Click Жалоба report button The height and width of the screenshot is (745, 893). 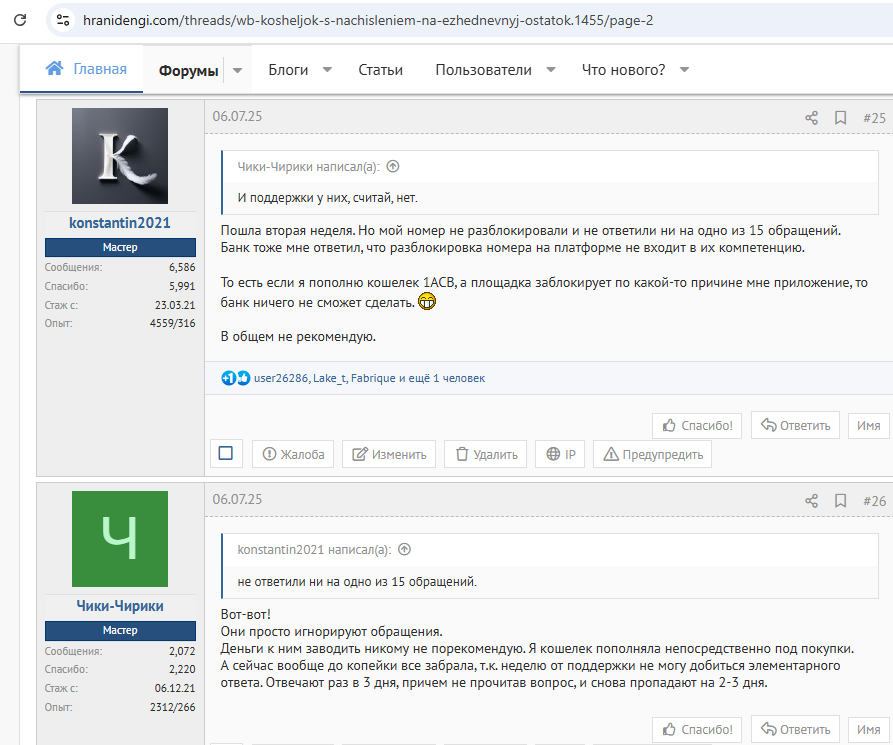click(293, 454)
